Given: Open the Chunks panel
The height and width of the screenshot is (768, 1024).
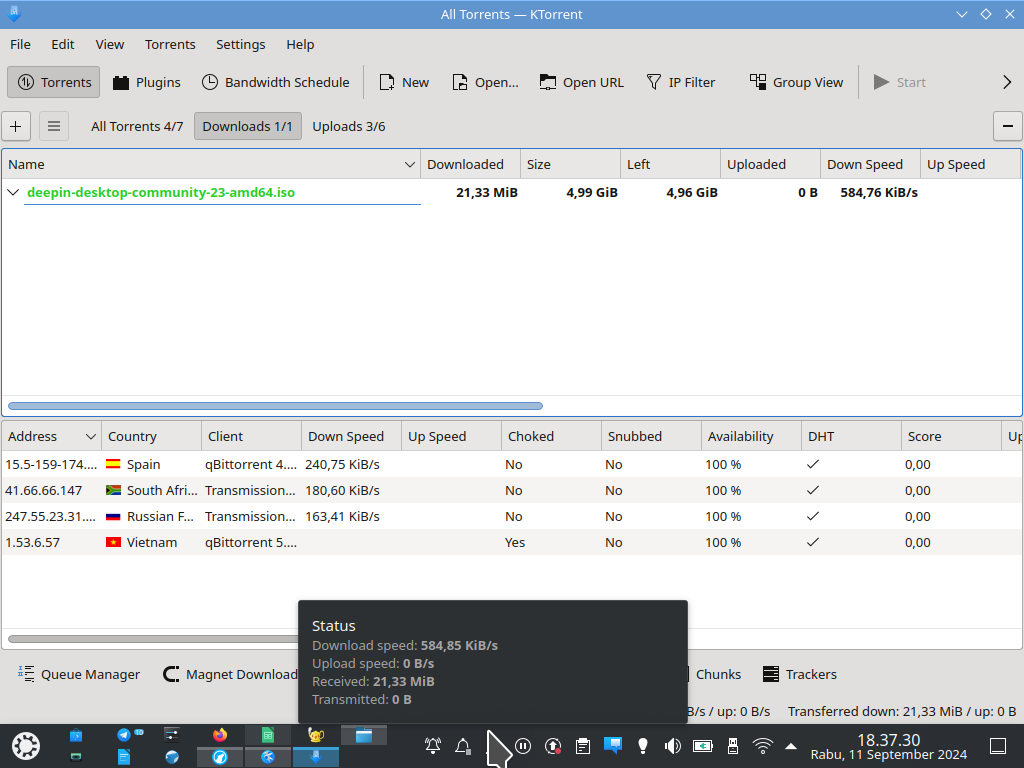Looking at the screenshot, I should (714, 674).
